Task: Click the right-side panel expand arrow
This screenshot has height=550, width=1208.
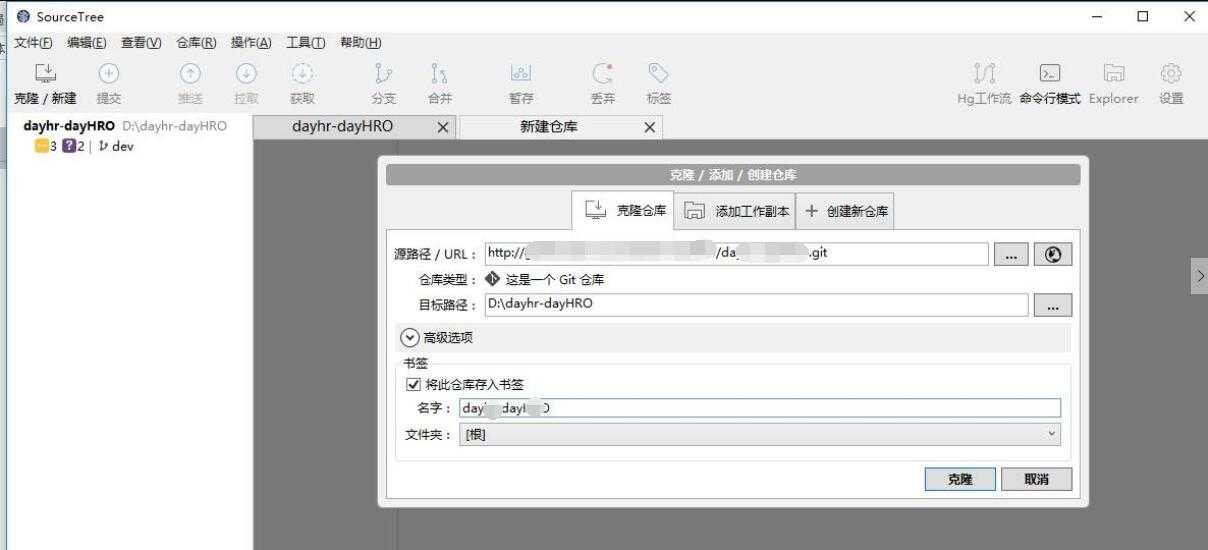Action: 1199,277
